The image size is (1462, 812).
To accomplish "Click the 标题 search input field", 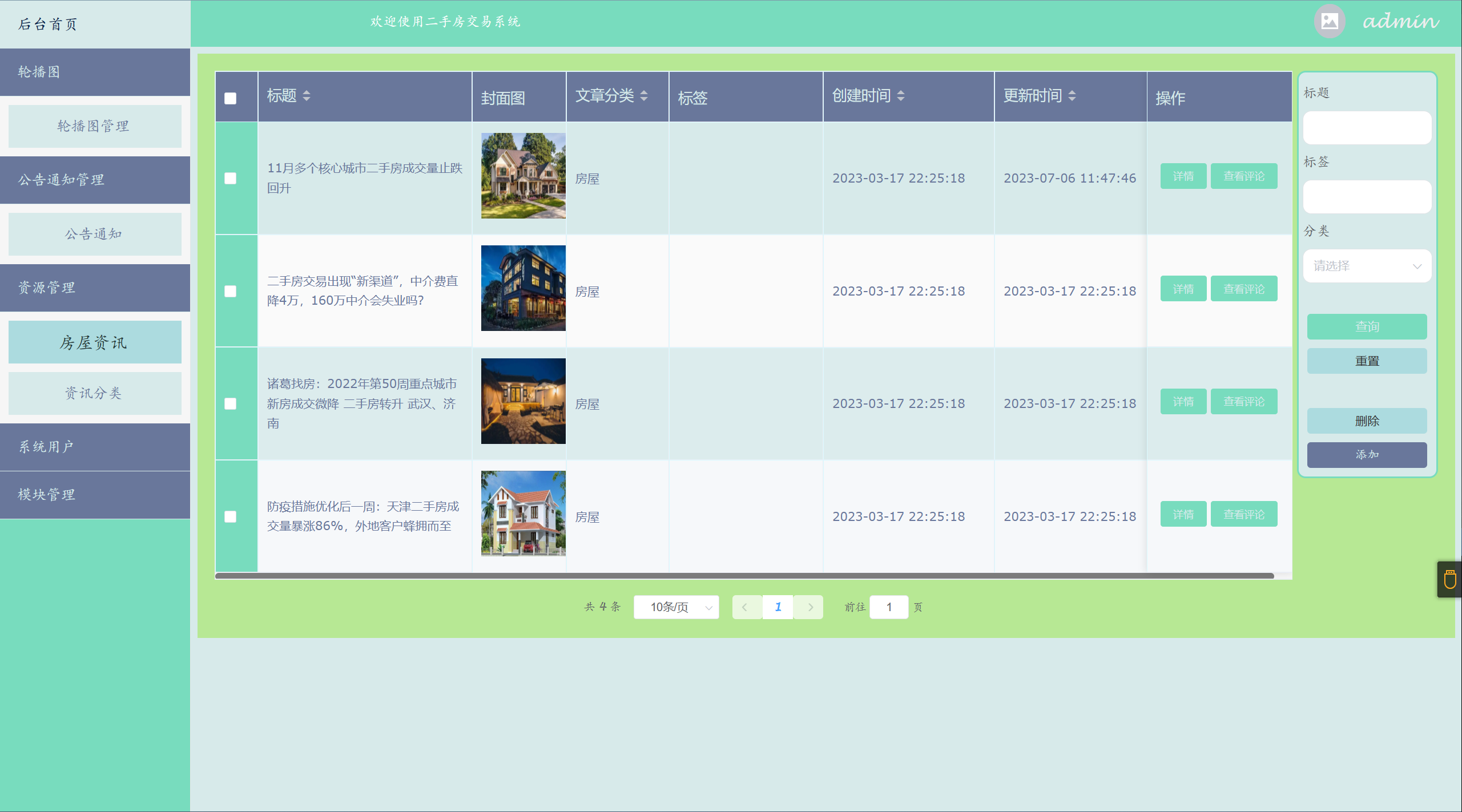I will pos(1367,128).
